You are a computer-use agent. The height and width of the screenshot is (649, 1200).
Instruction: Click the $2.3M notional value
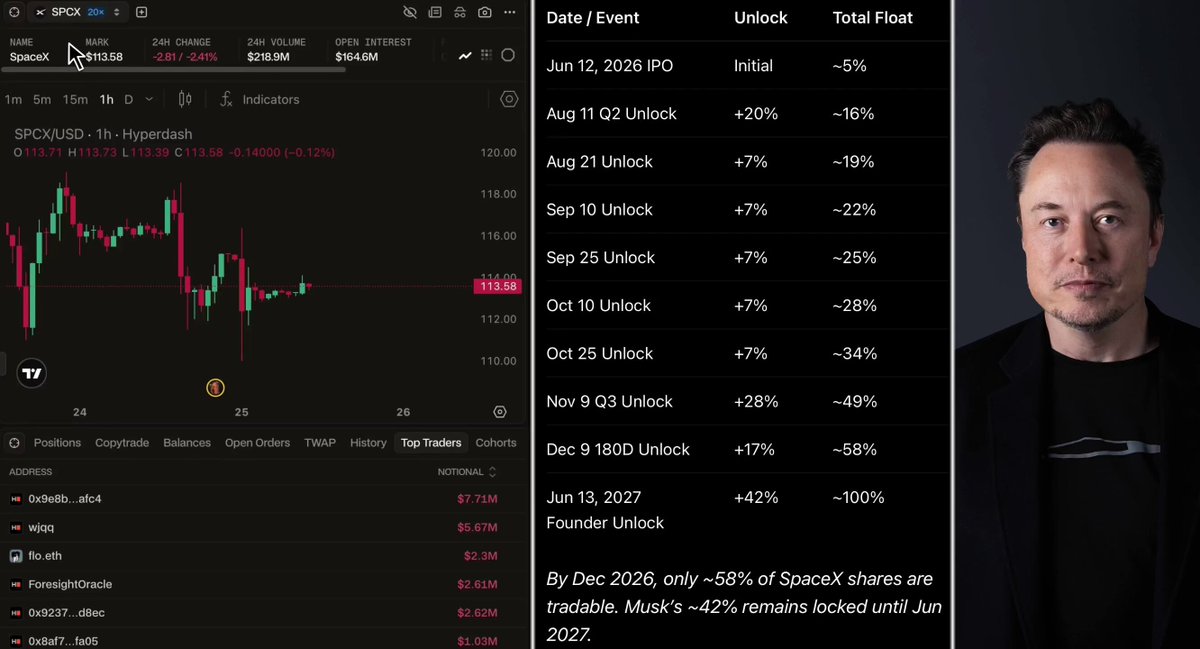click(x=480, y=556)
